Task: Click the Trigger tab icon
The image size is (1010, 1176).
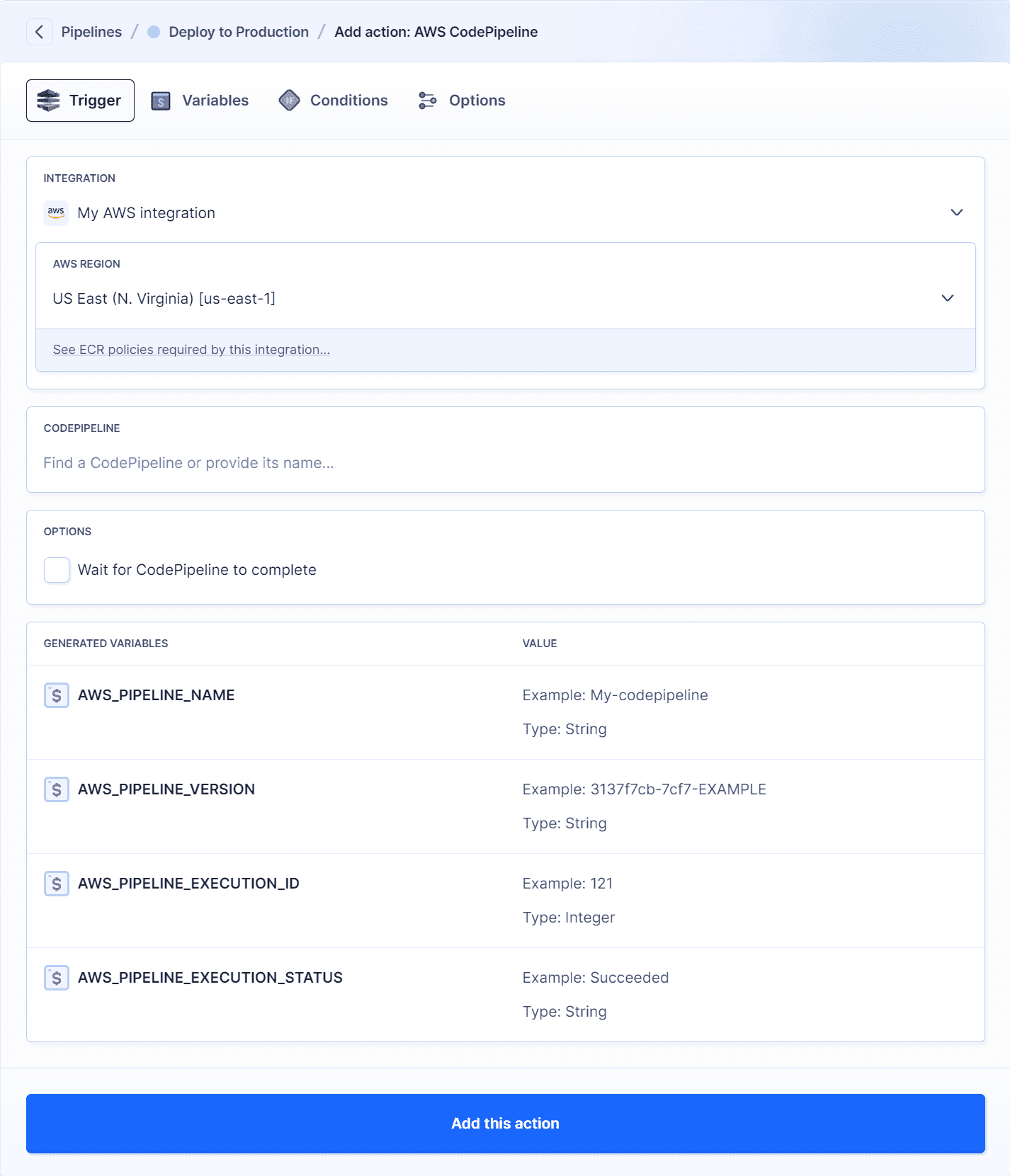Action: click(x=48, y=101)
